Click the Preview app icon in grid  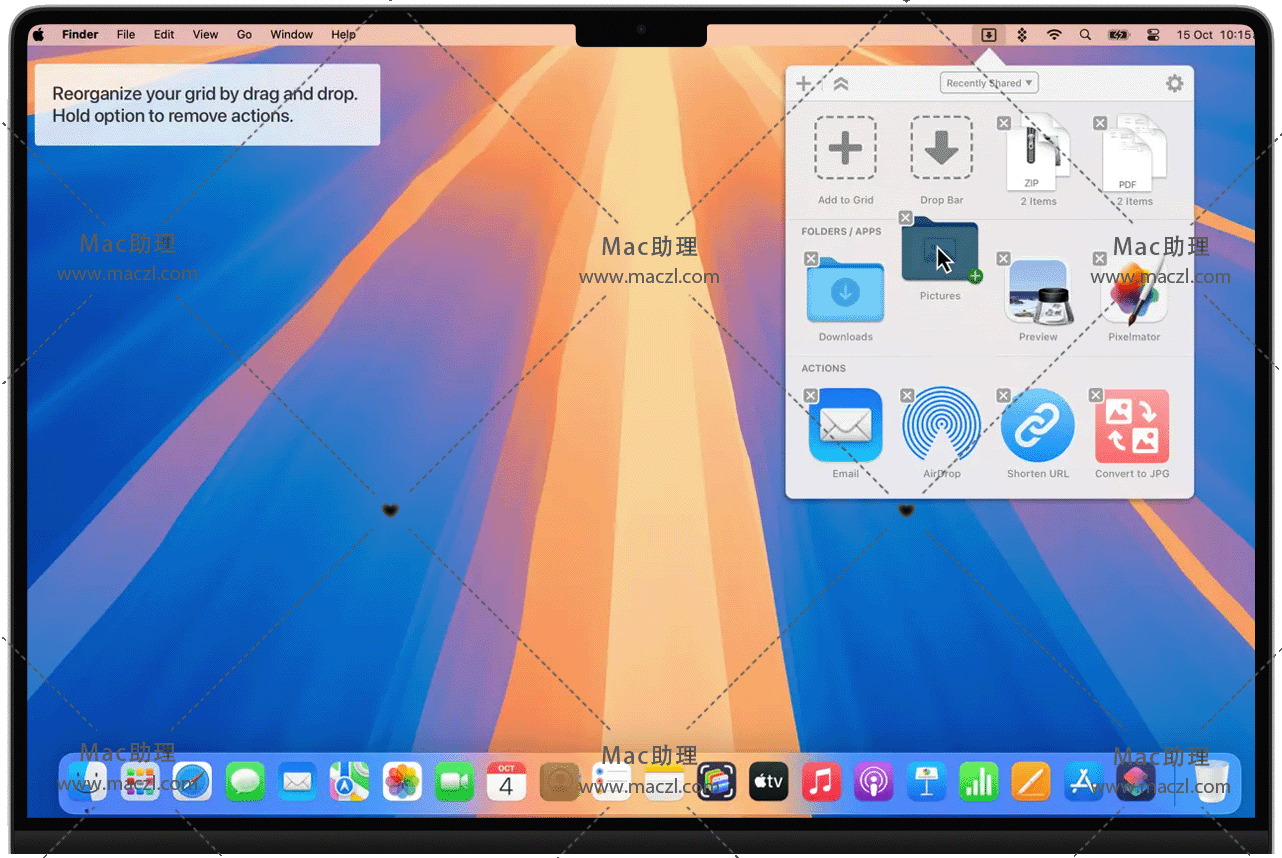(1038, 292)
